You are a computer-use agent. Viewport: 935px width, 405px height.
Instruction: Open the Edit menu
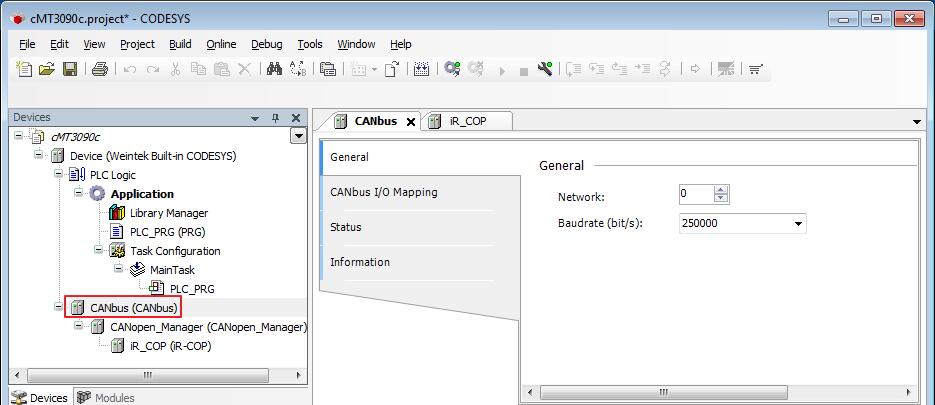pos(59,44)
